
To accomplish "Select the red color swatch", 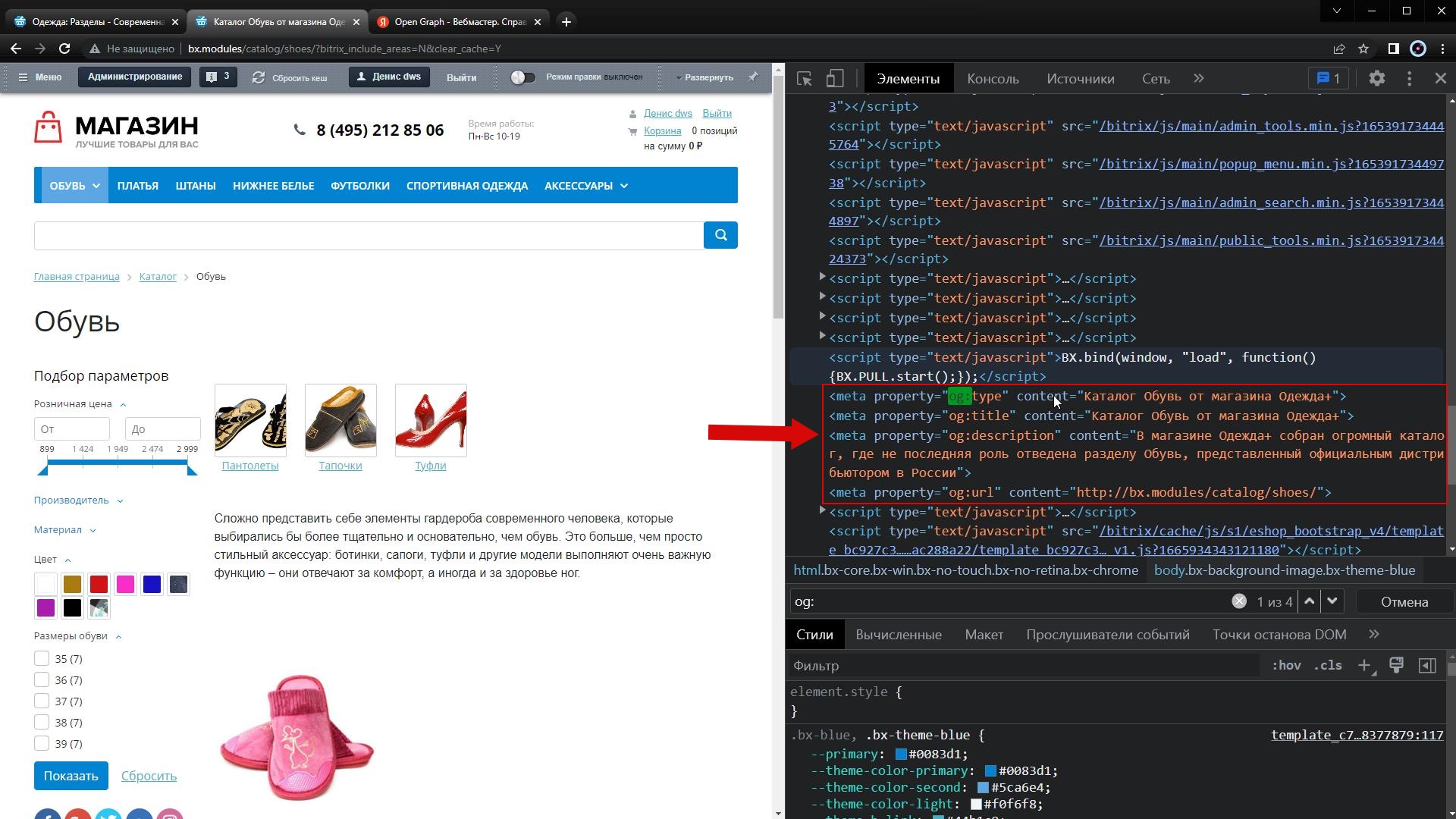I will pos(99,584).
